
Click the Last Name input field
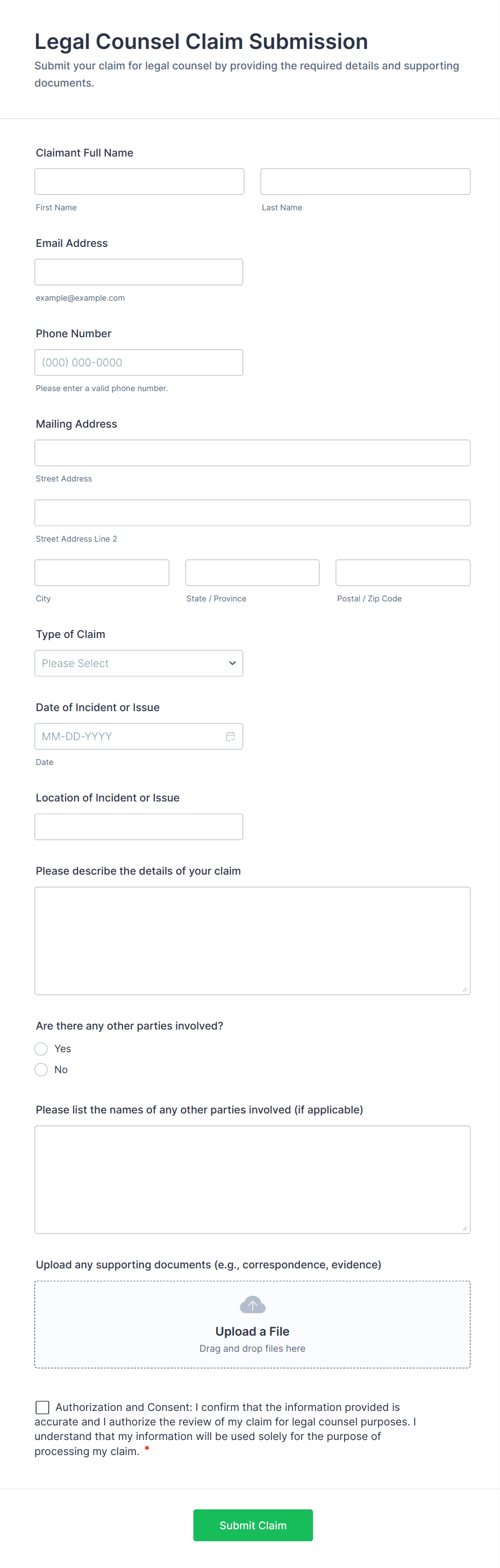pyautogui.click(x=365, y=181)
